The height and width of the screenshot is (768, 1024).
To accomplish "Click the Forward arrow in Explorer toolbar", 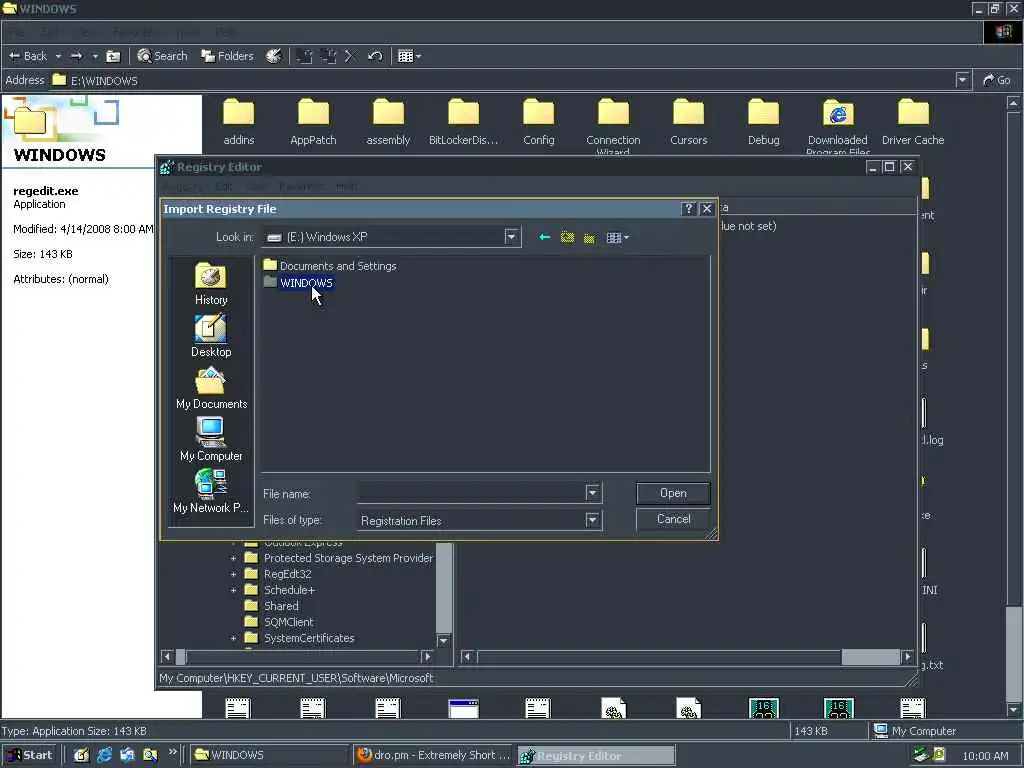I will pyautogui.click(x=76, y=56).
